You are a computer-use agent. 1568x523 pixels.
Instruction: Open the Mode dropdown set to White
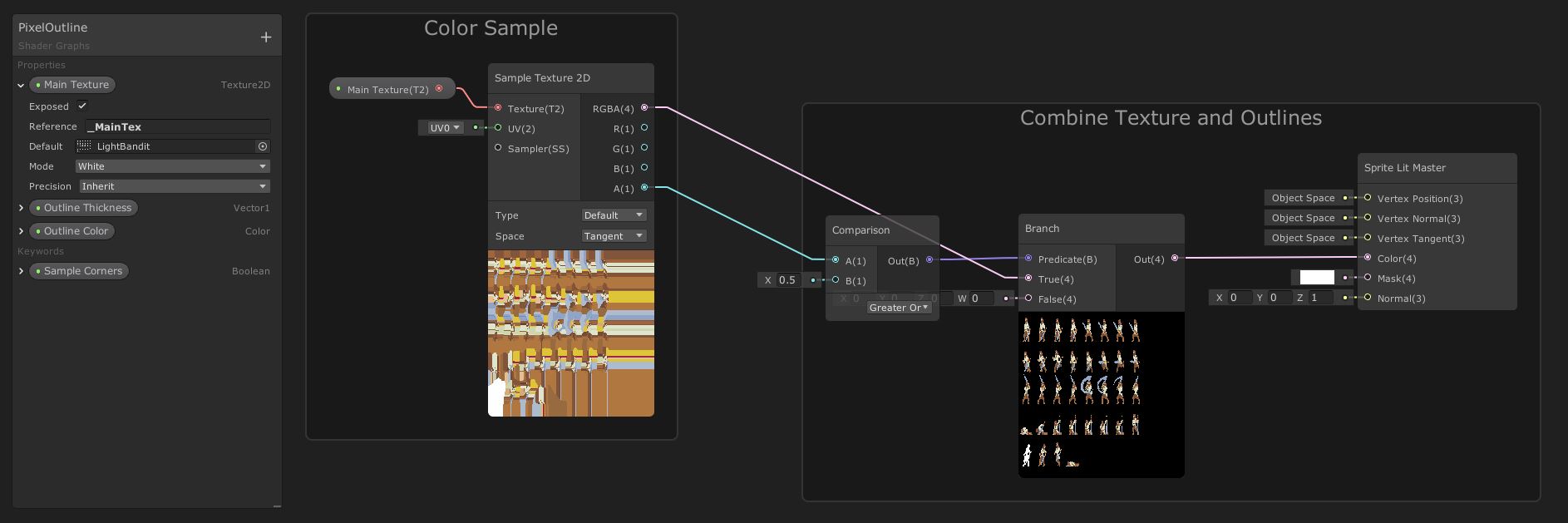(x=172, y=166)
